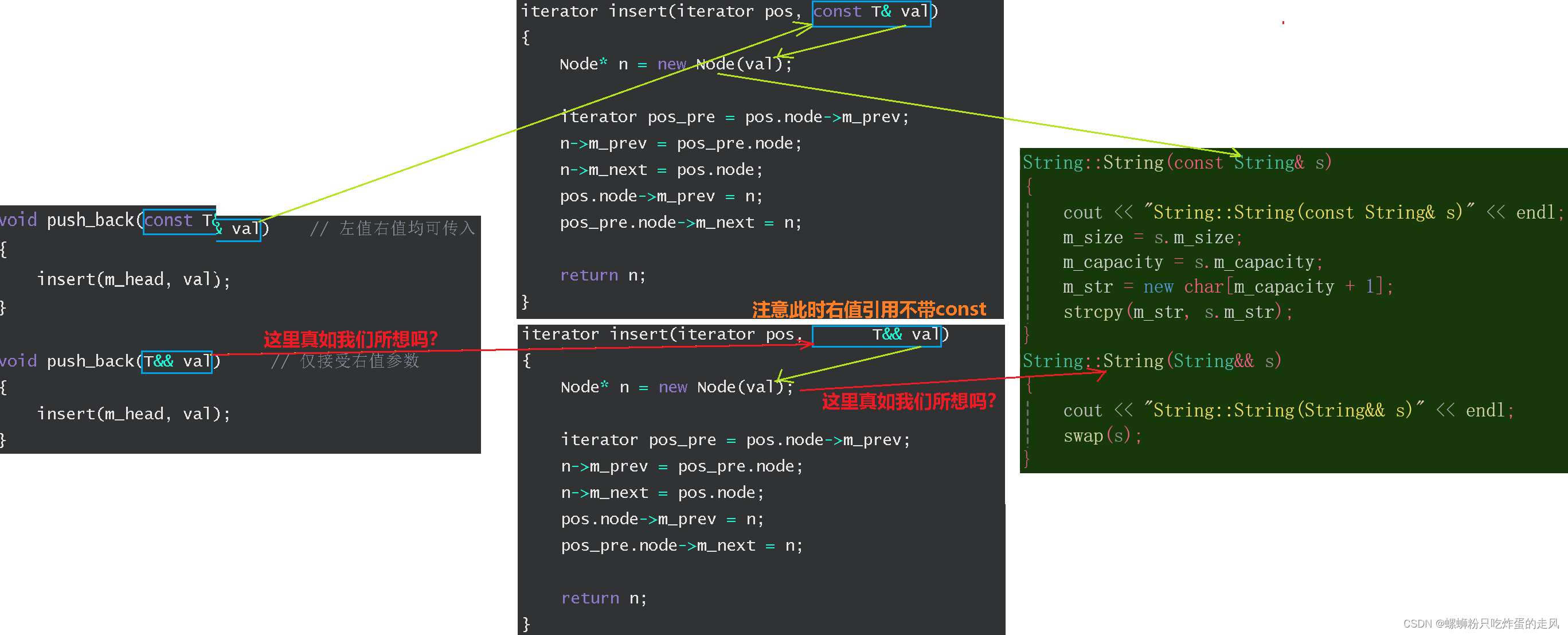This screenshot has width=1568, height=635.
Task: Select 'insert(m_head, val);' under push_back(const T& val)
Action: point(134,279)
